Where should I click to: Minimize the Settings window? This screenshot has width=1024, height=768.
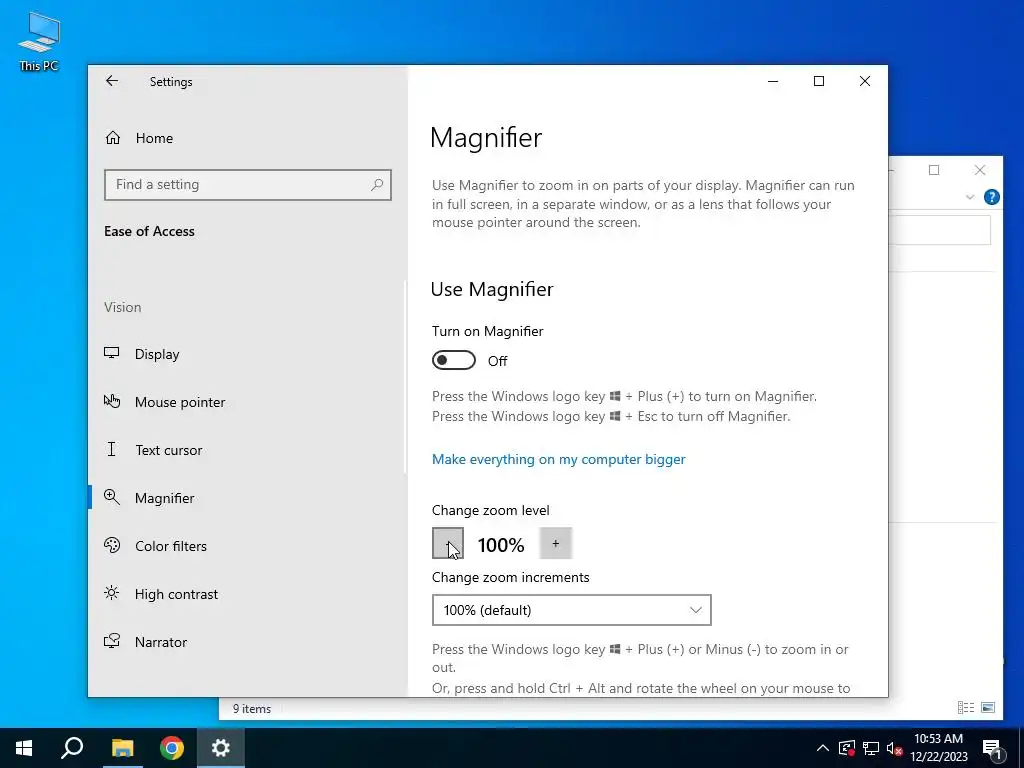(x=773, y=81)
